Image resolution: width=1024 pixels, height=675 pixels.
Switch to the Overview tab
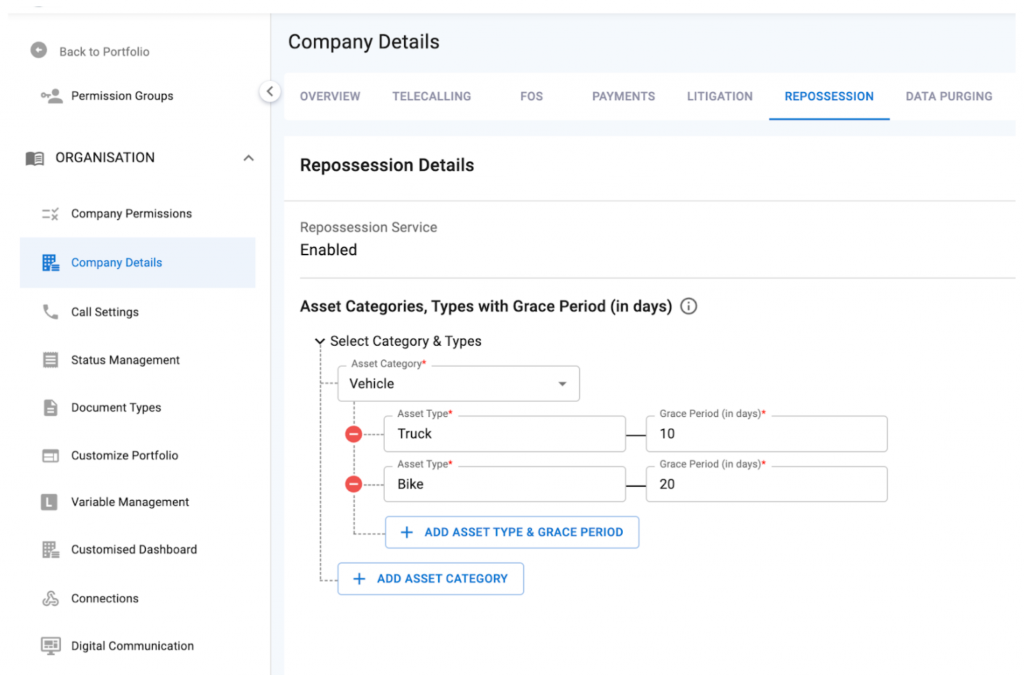pyautogui.click(x=330, y=97)
